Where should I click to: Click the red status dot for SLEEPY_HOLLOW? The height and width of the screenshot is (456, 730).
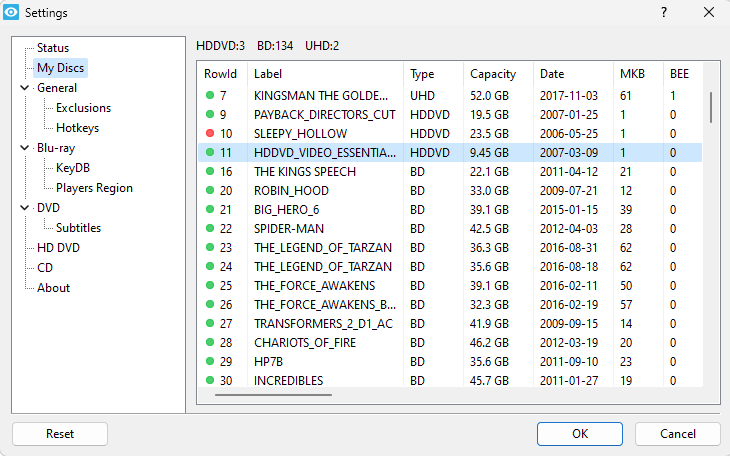tap(210, 134)
